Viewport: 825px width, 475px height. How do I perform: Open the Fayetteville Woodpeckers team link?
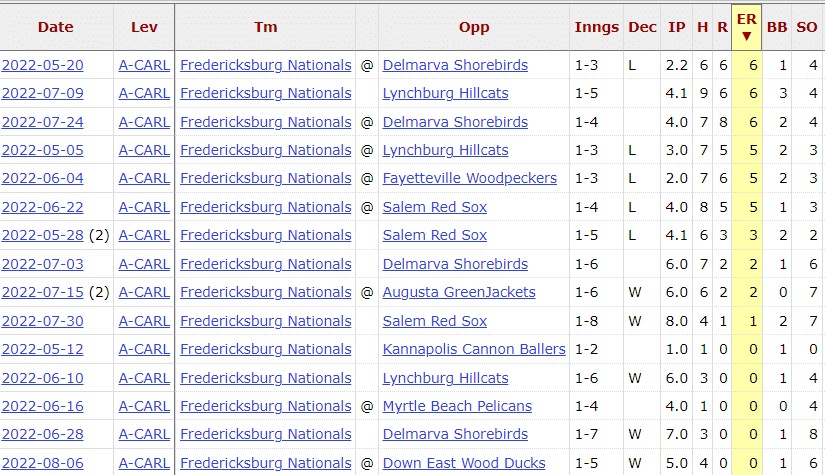[x=469, y=178]
